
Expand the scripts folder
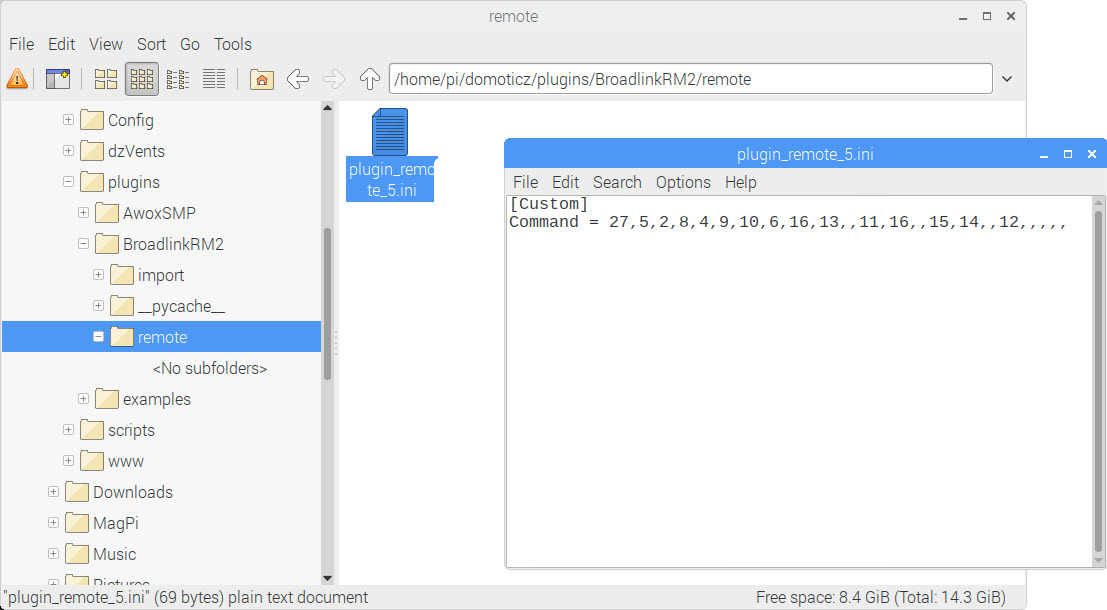(68, 430)
